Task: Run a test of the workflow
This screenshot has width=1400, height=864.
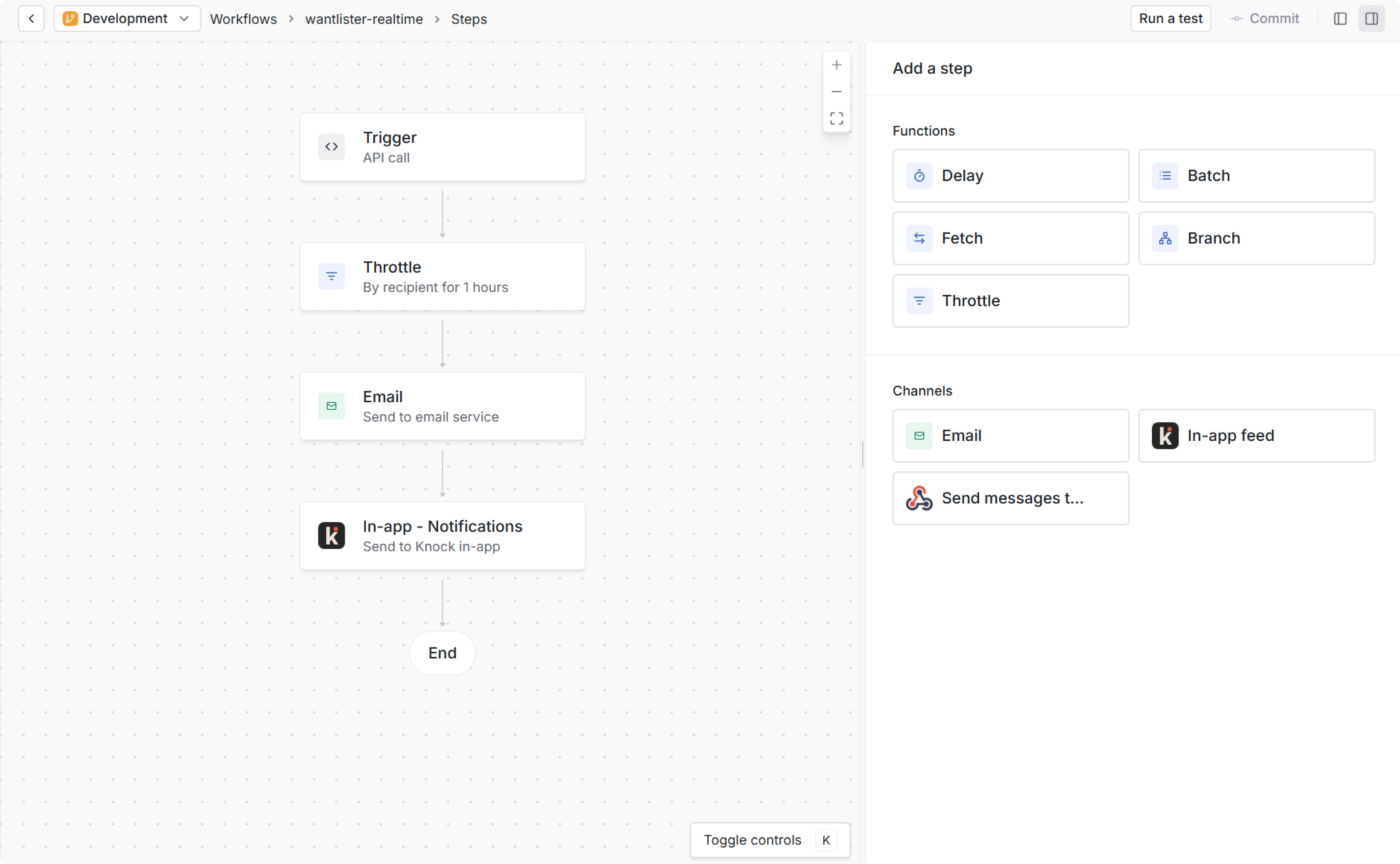Action: (1170, 18)
